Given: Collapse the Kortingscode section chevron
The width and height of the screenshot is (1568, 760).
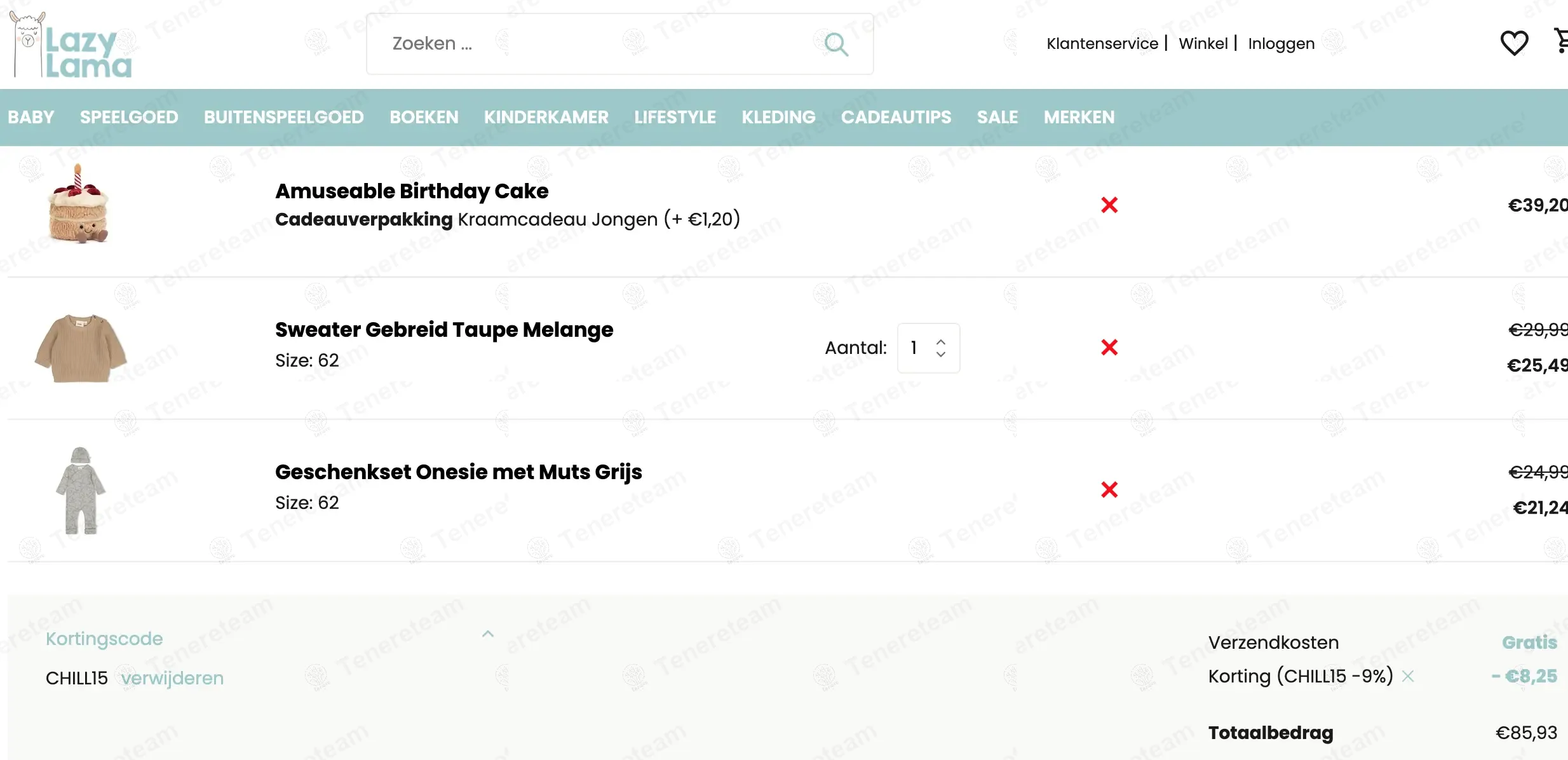Looking at the screenshot, I should (487, 634).
